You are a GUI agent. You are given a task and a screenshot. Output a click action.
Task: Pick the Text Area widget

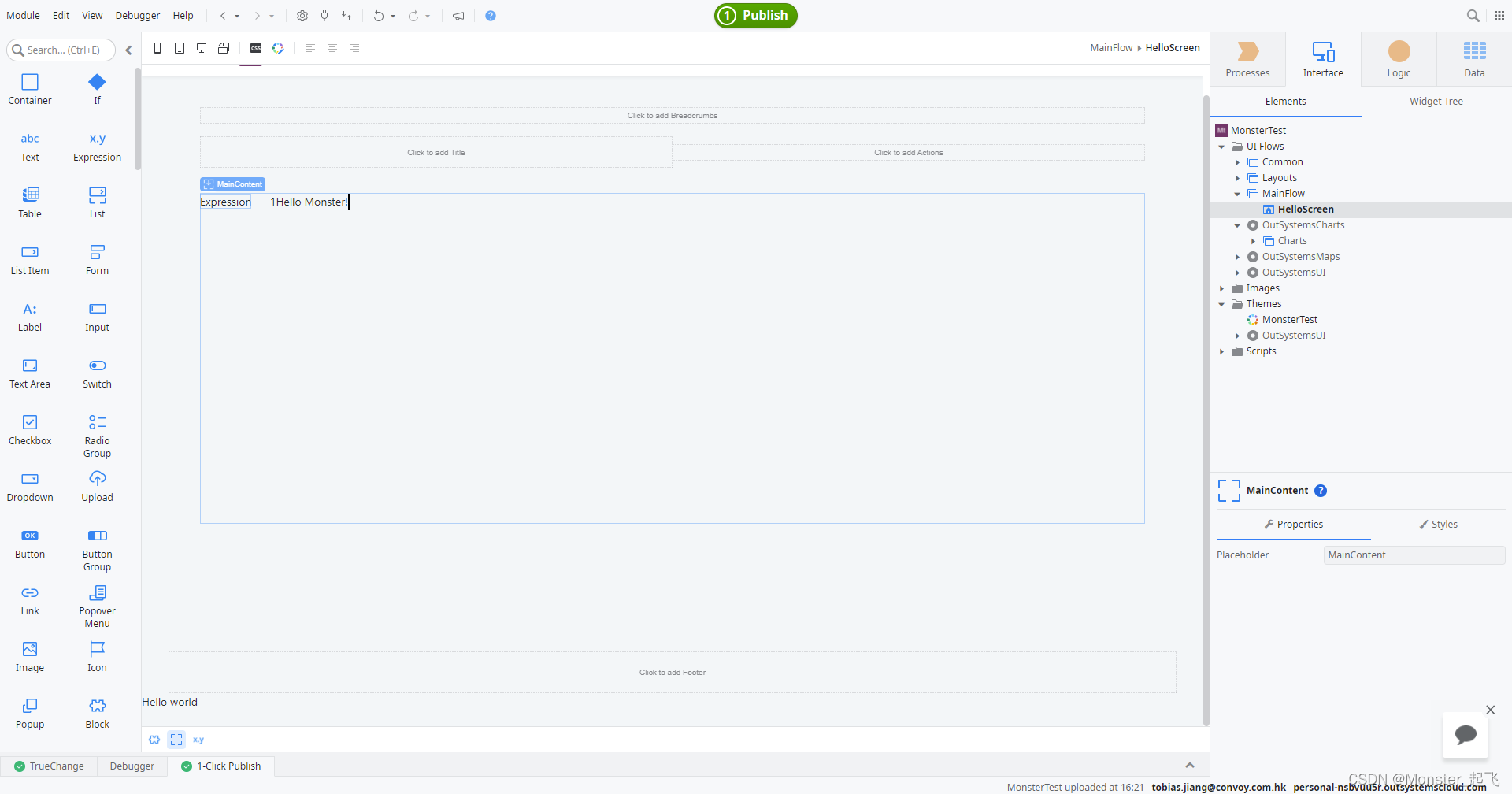point(30,373)
